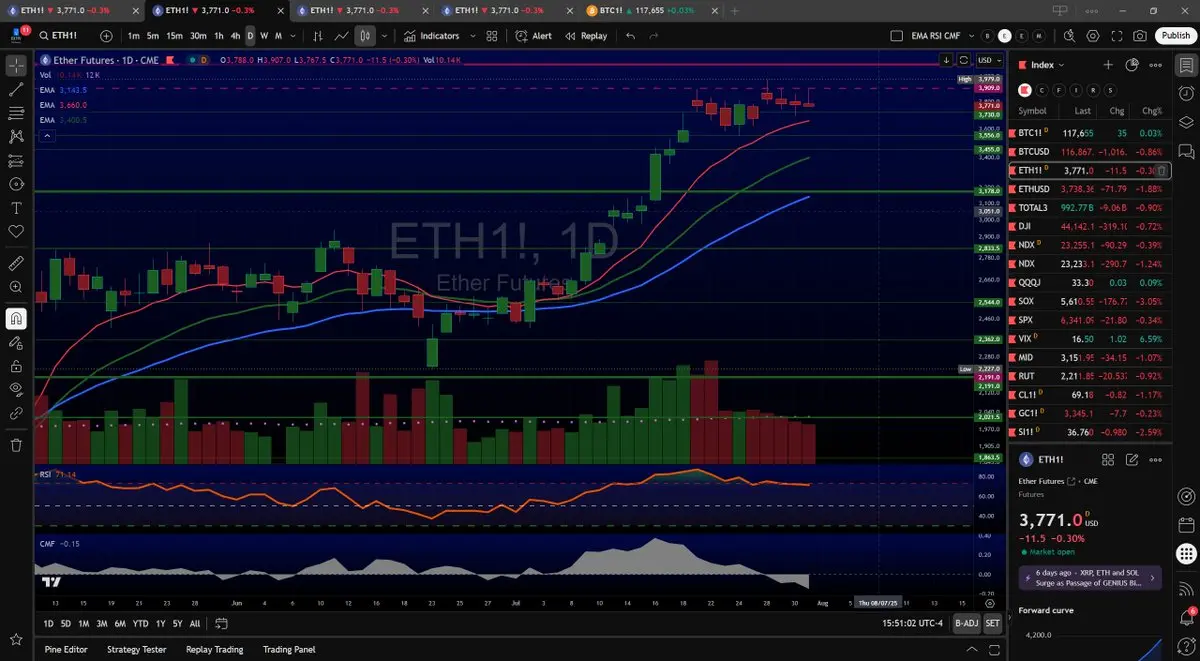Screen dimensions: 1200x661
Task: Choose the candlestick chart type
Action: 365,36
